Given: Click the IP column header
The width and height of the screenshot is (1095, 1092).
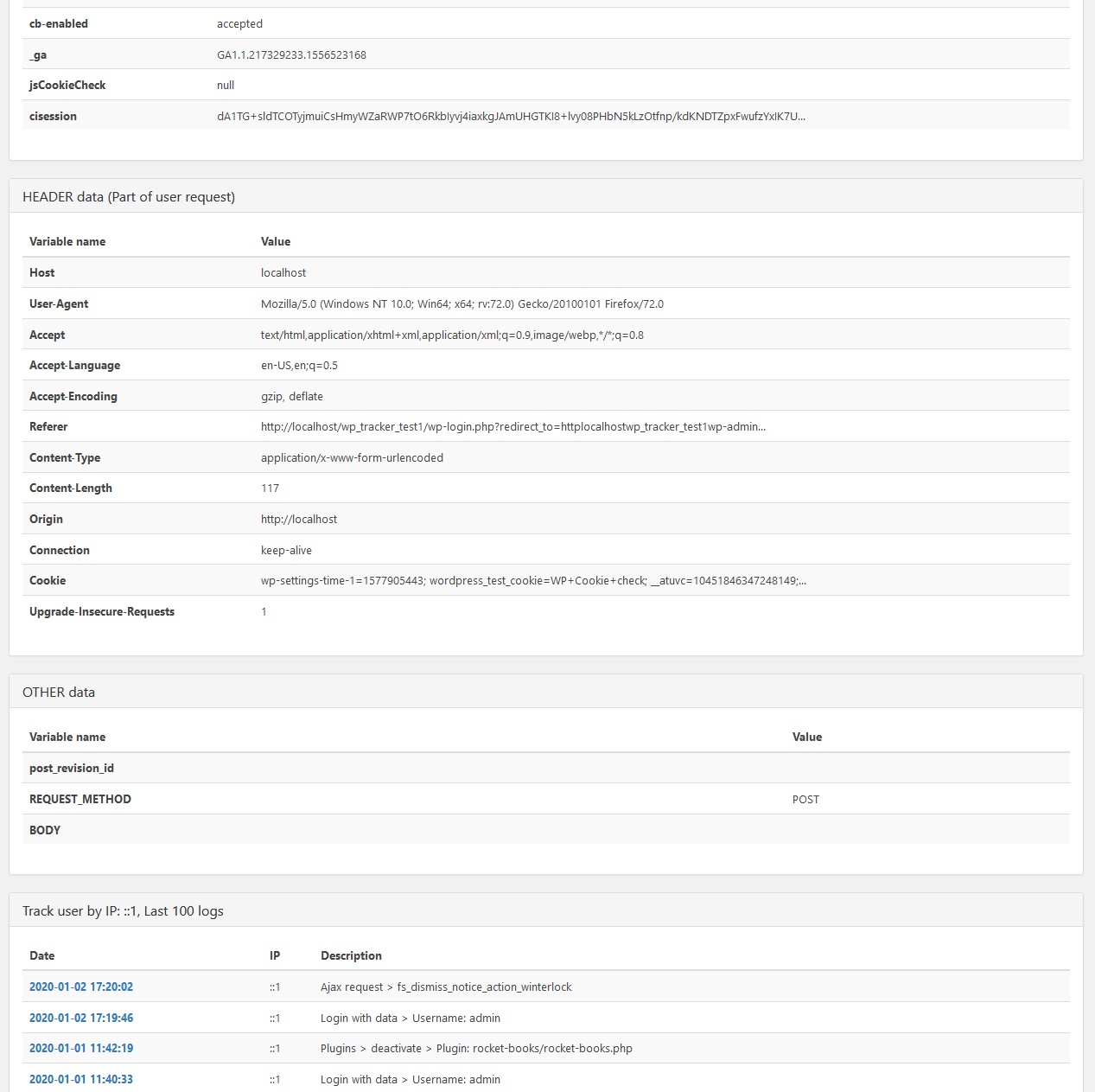Looking at the screenshot, I should pos(275,955).
